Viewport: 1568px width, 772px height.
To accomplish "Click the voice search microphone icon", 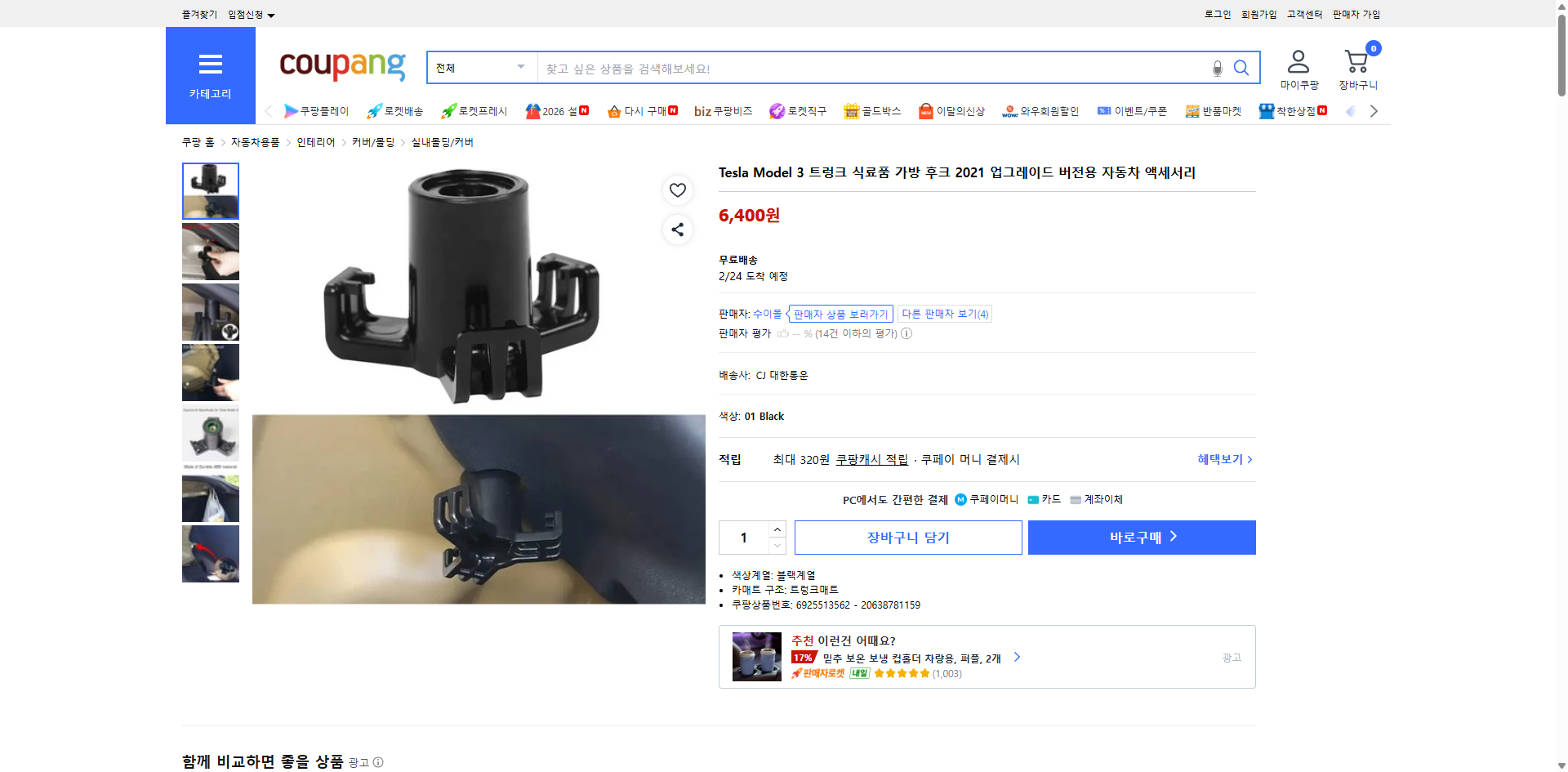I will (1217, 68).
